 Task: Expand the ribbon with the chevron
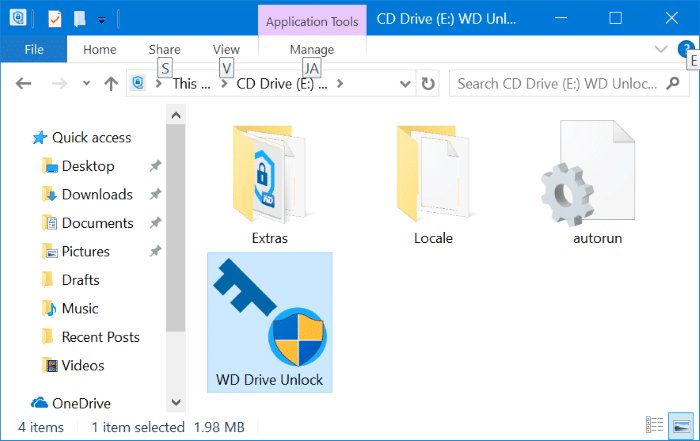click(x=661, y=49)
